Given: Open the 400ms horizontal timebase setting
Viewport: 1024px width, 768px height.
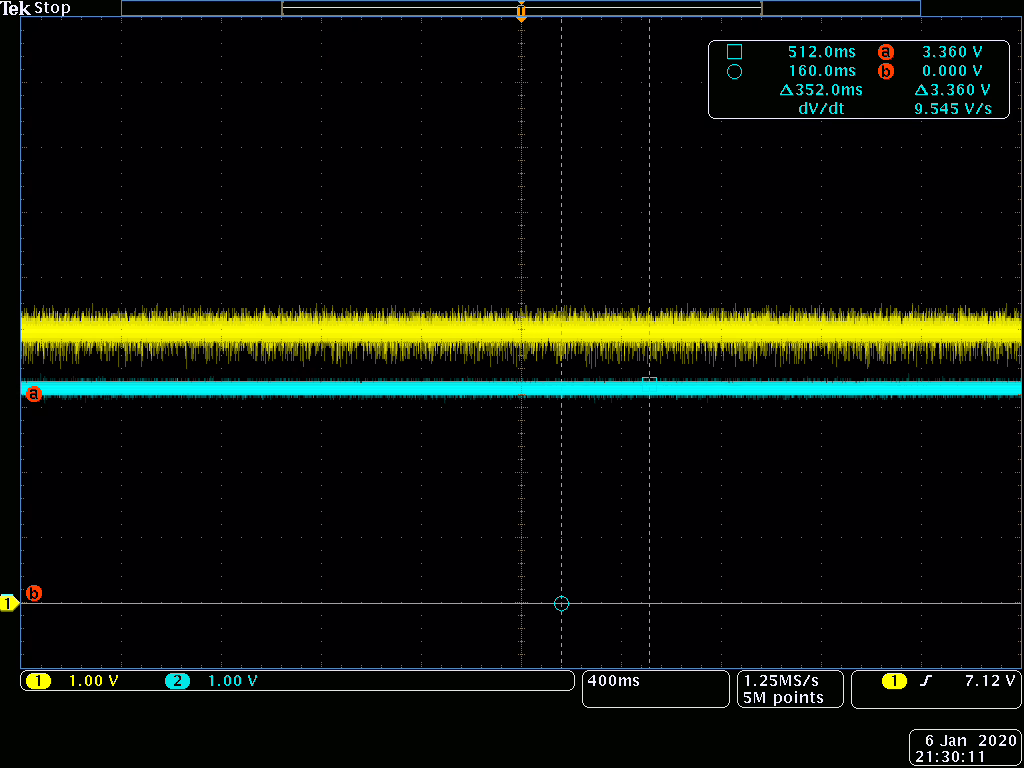Looking at the screenshot, I should [614, 681].
